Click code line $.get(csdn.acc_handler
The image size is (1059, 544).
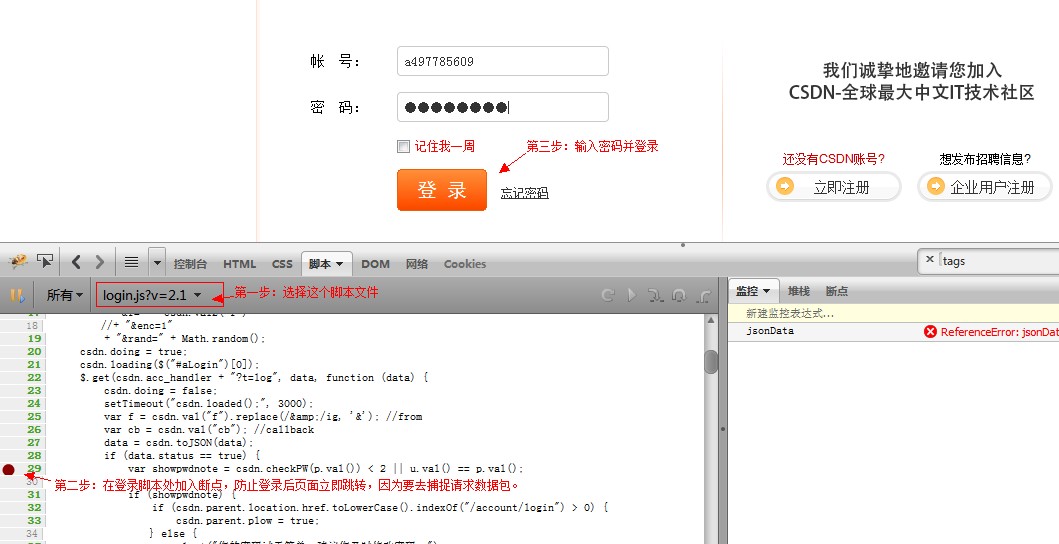254,378
